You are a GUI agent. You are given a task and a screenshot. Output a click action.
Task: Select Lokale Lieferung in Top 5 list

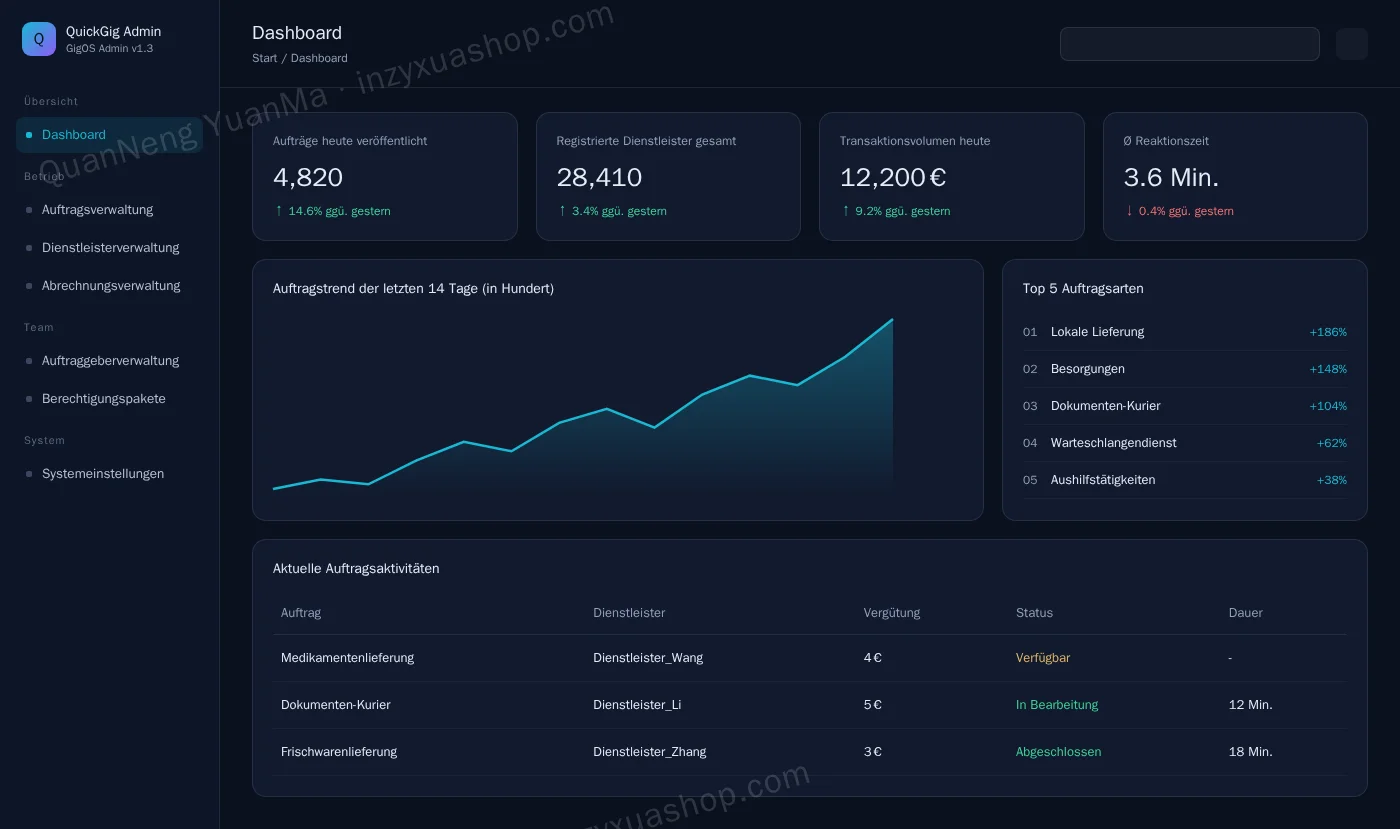(1185, 332)
